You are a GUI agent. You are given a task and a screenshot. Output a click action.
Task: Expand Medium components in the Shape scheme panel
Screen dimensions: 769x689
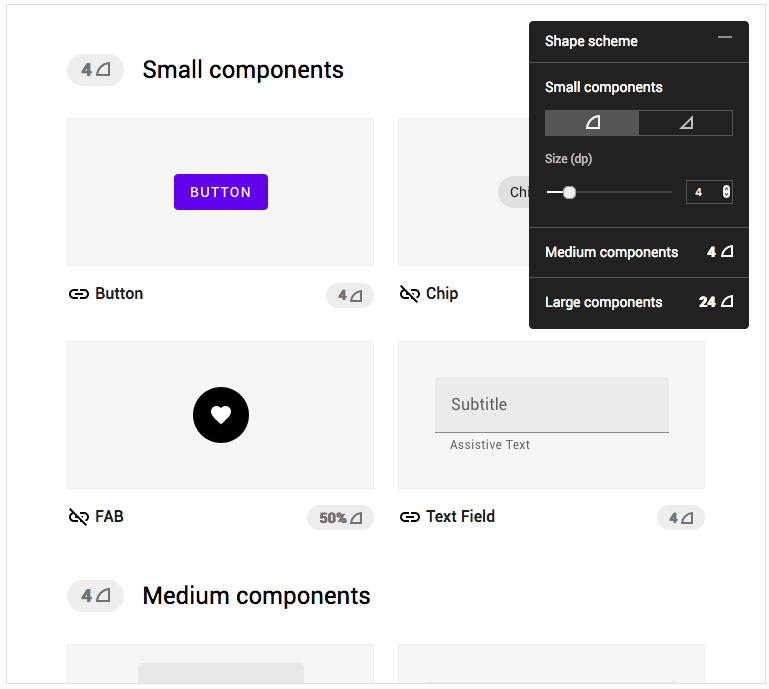pyautogui.click(x=638, y=252)
